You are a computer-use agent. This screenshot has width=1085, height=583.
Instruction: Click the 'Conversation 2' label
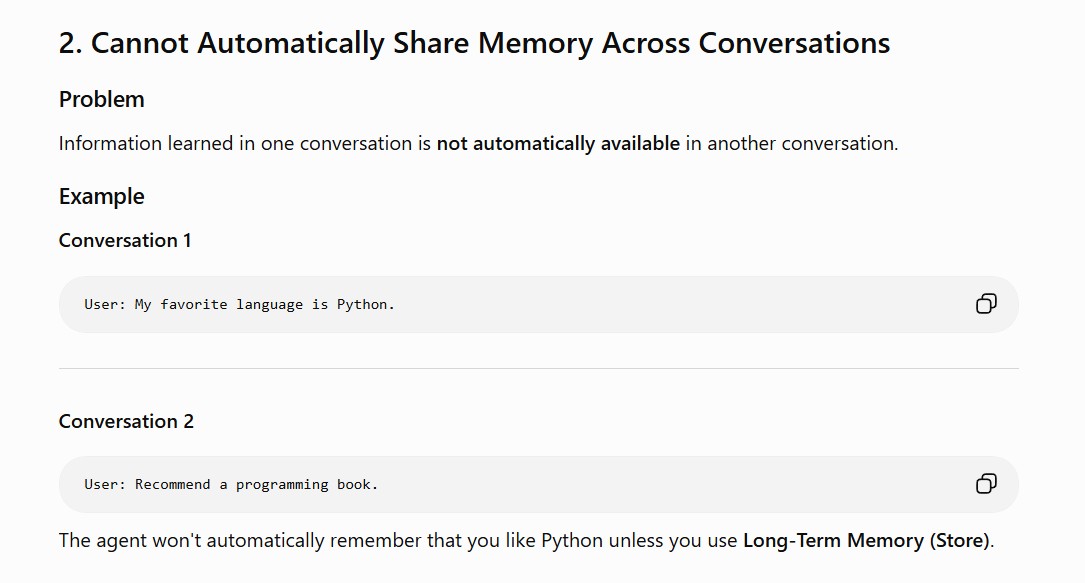tap(126, 421)
